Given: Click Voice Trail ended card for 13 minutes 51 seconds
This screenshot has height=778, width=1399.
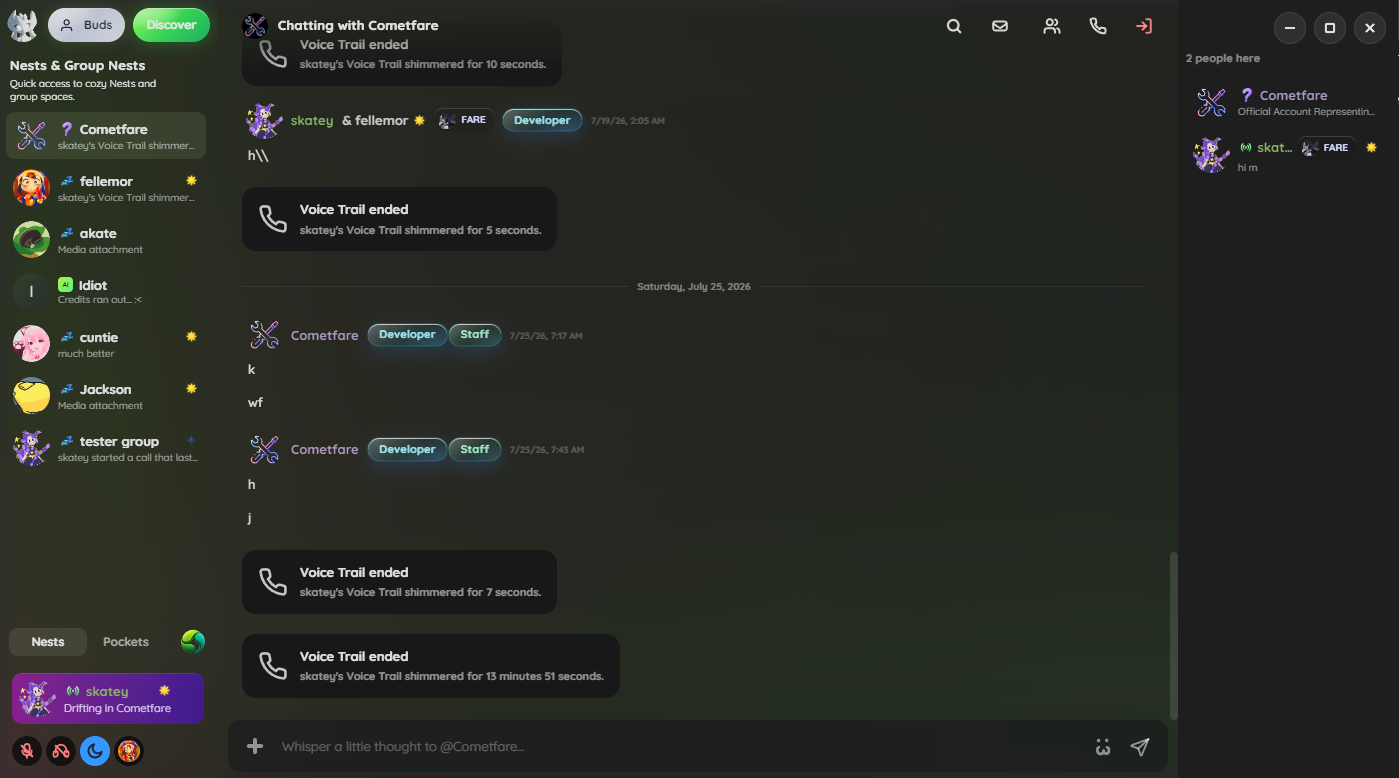Looking at the screenshot, I should point(431,666).
